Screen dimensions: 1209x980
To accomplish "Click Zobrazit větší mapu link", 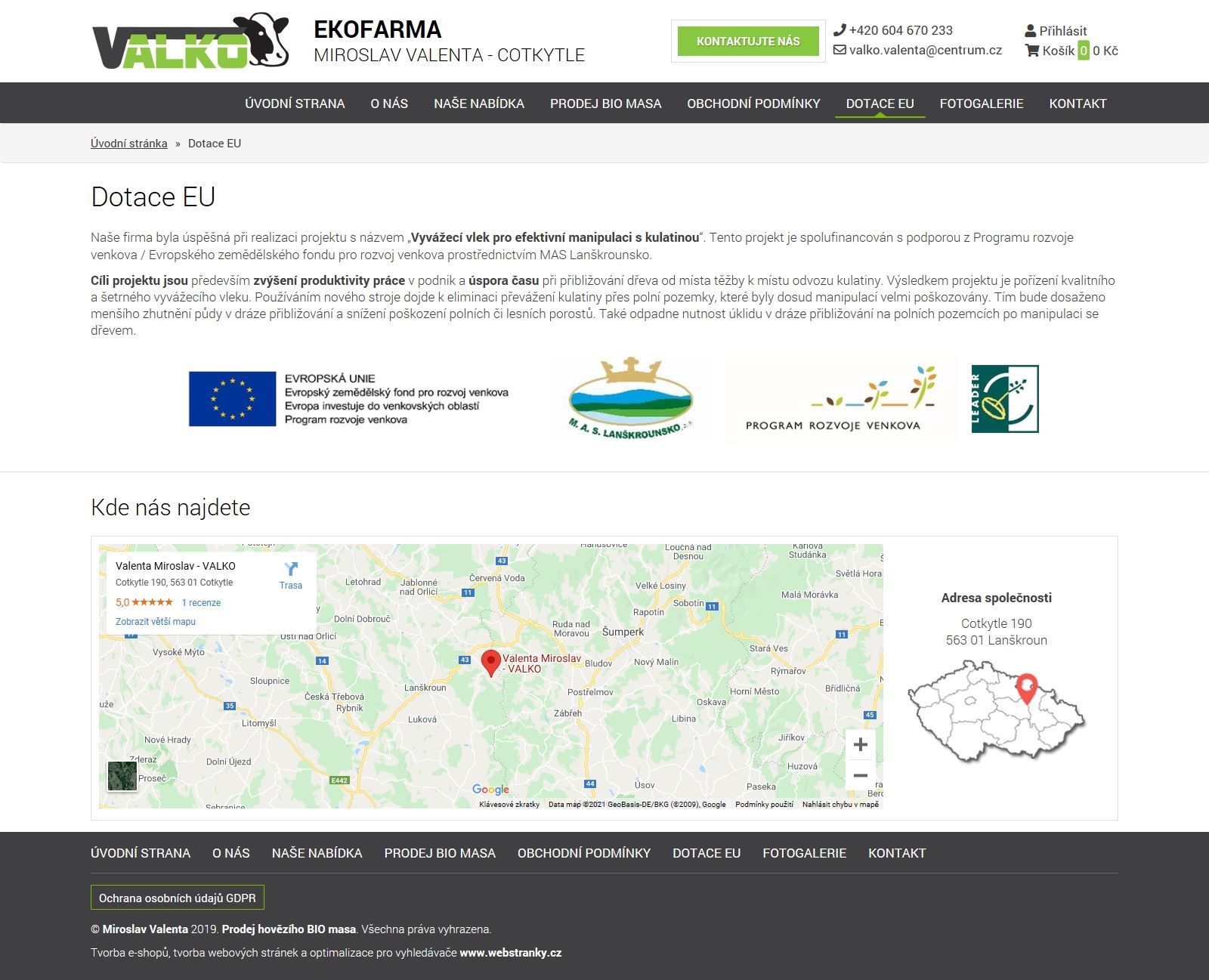I will (x=156, y=621).
